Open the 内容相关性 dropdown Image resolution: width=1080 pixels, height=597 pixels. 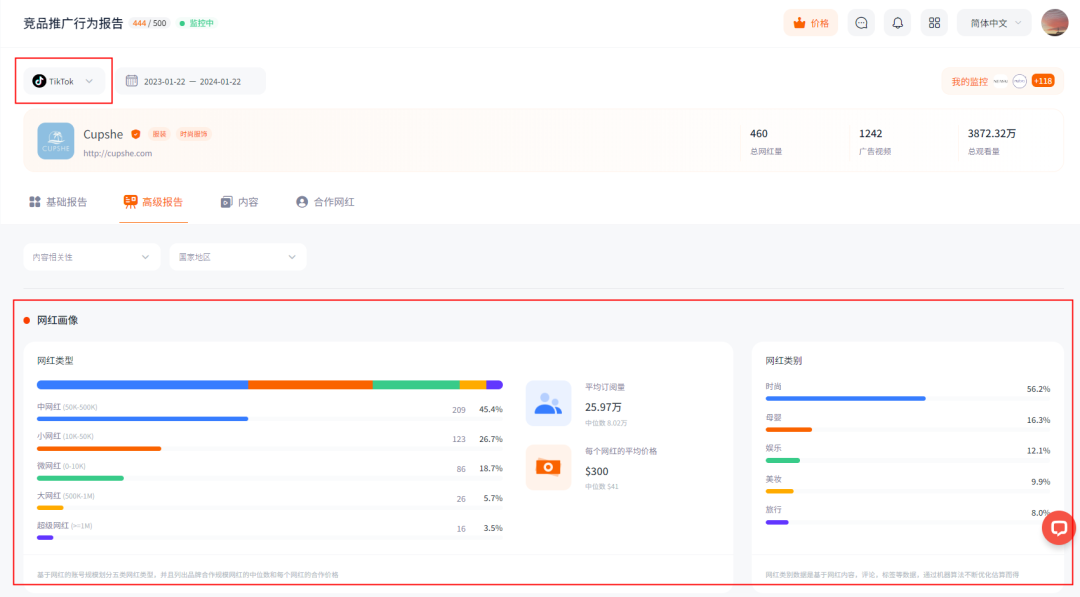coord(91,257)
